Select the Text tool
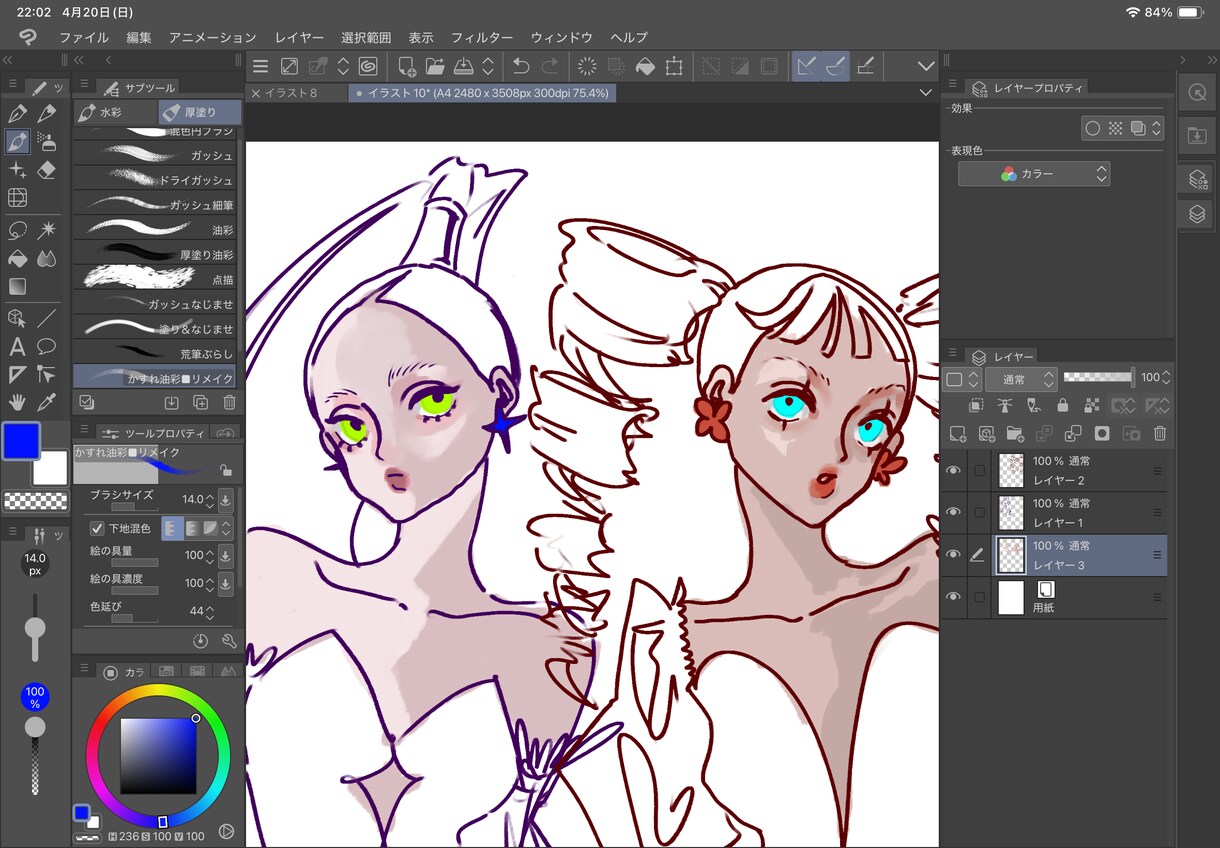Image resolution: width=1220 pixels, height=848 pixels. click(17, 347)
